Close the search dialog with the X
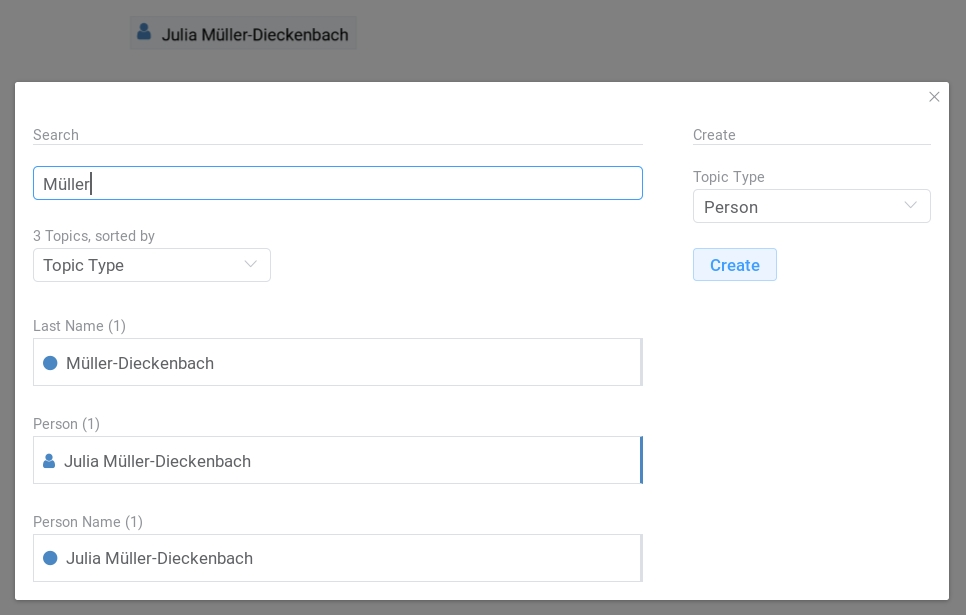Viewport: 966px width, 615px height. tap(934, 97)
